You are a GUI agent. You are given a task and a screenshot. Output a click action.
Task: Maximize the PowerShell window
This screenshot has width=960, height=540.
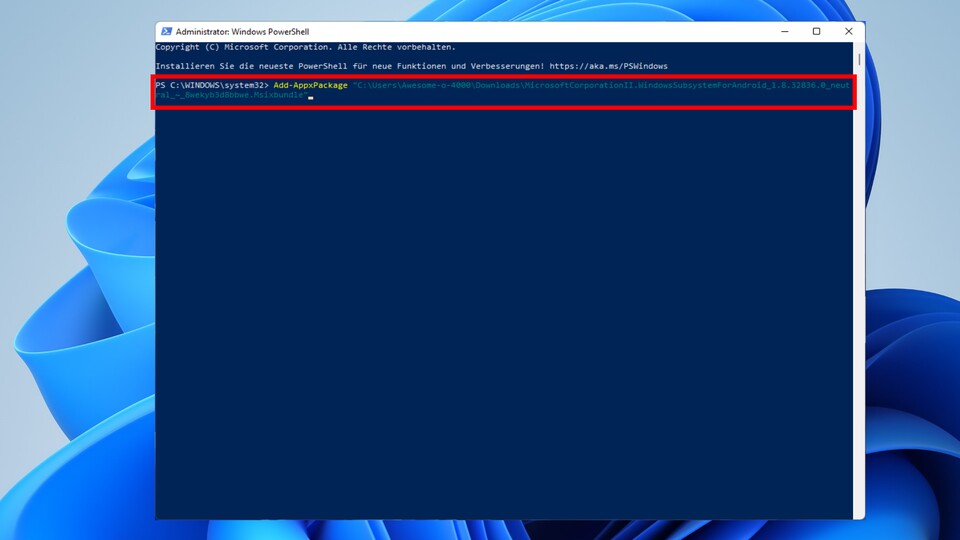click(x=816, y=31)
